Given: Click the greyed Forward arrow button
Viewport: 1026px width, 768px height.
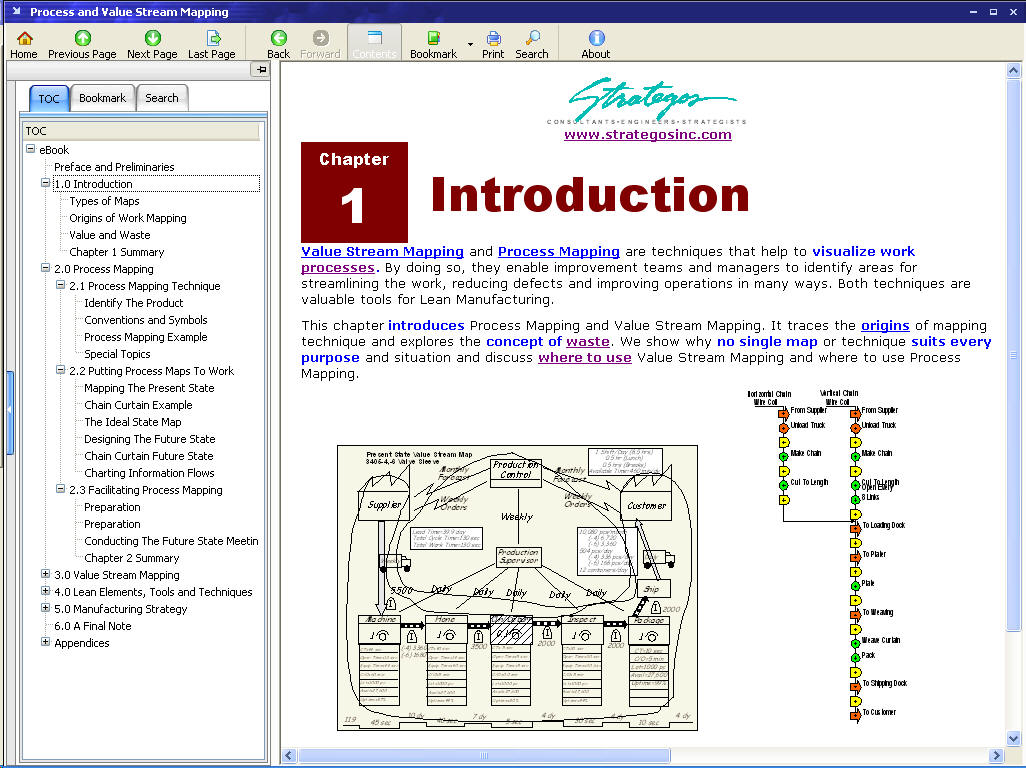Looking at the screenshot, I should pyautogui.click(x=320, y=44).
